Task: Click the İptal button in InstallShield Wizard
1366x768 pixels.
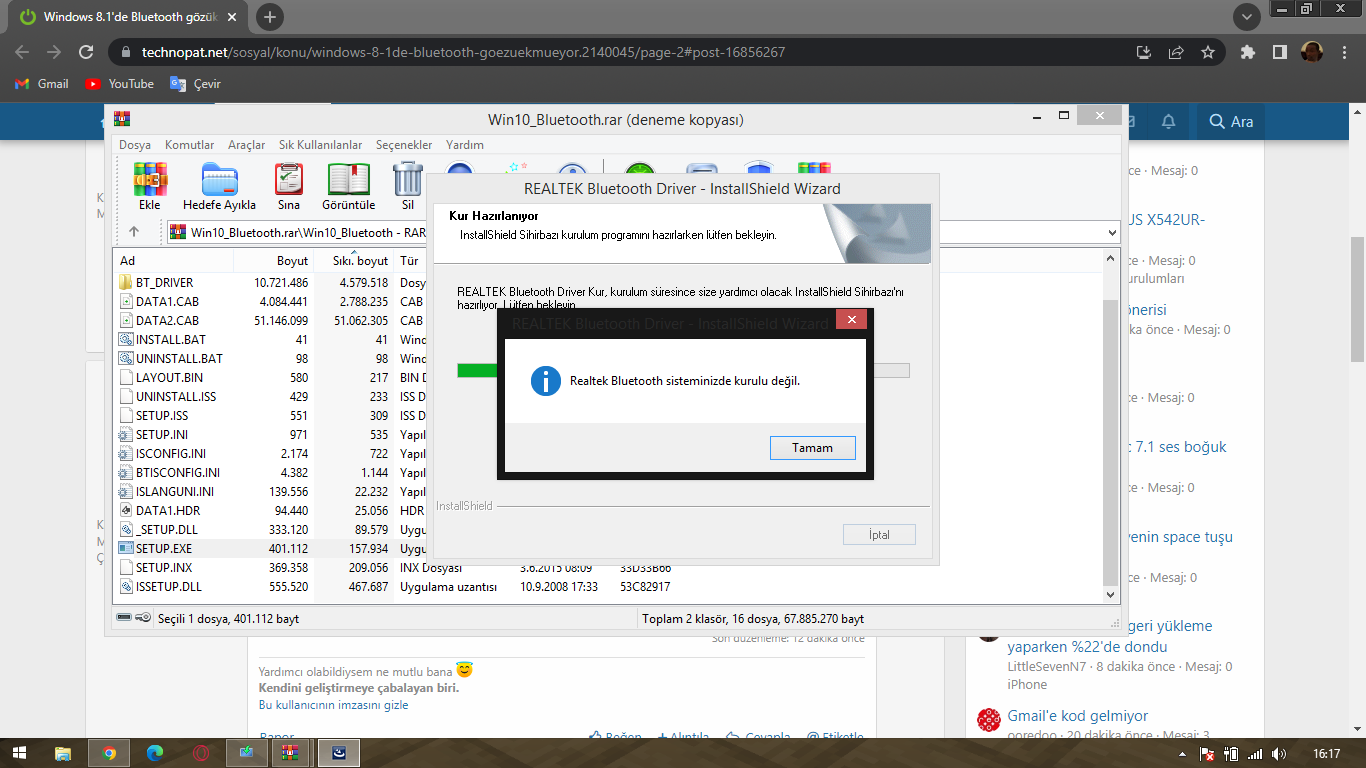Action: tap(879, 535)
